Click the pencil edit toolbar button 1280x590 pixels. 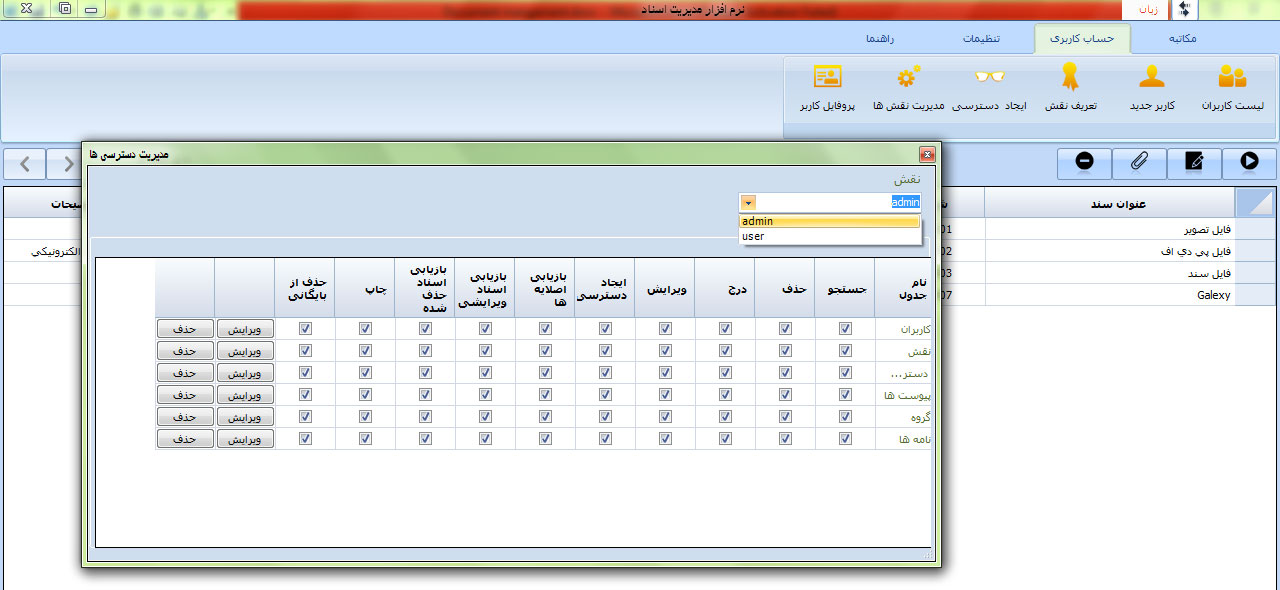point(1194,162)
